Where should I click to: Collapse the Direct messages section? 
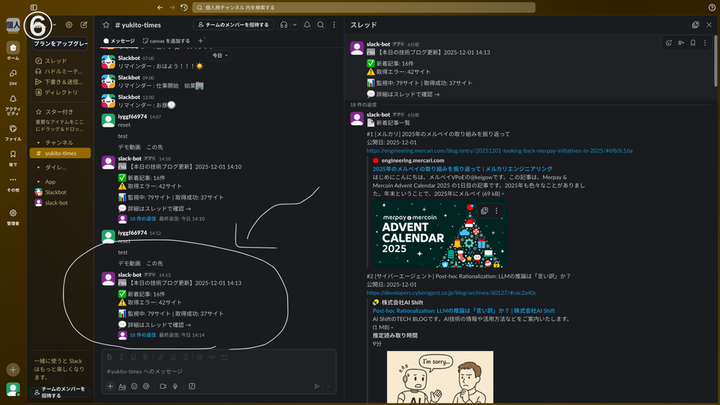coord(39,168)
